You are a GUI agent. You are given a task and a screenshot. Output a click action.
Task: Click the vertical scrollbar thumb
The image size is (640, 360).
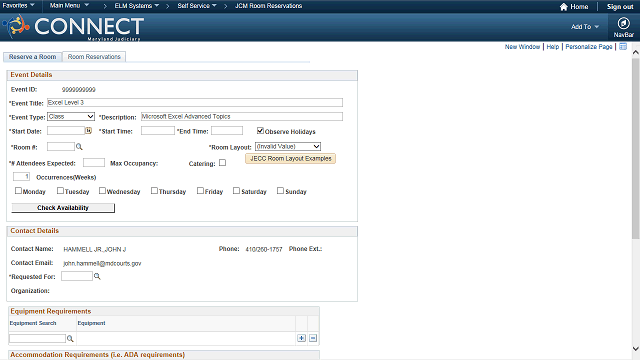pyautogui.click(x=636, y=149)
